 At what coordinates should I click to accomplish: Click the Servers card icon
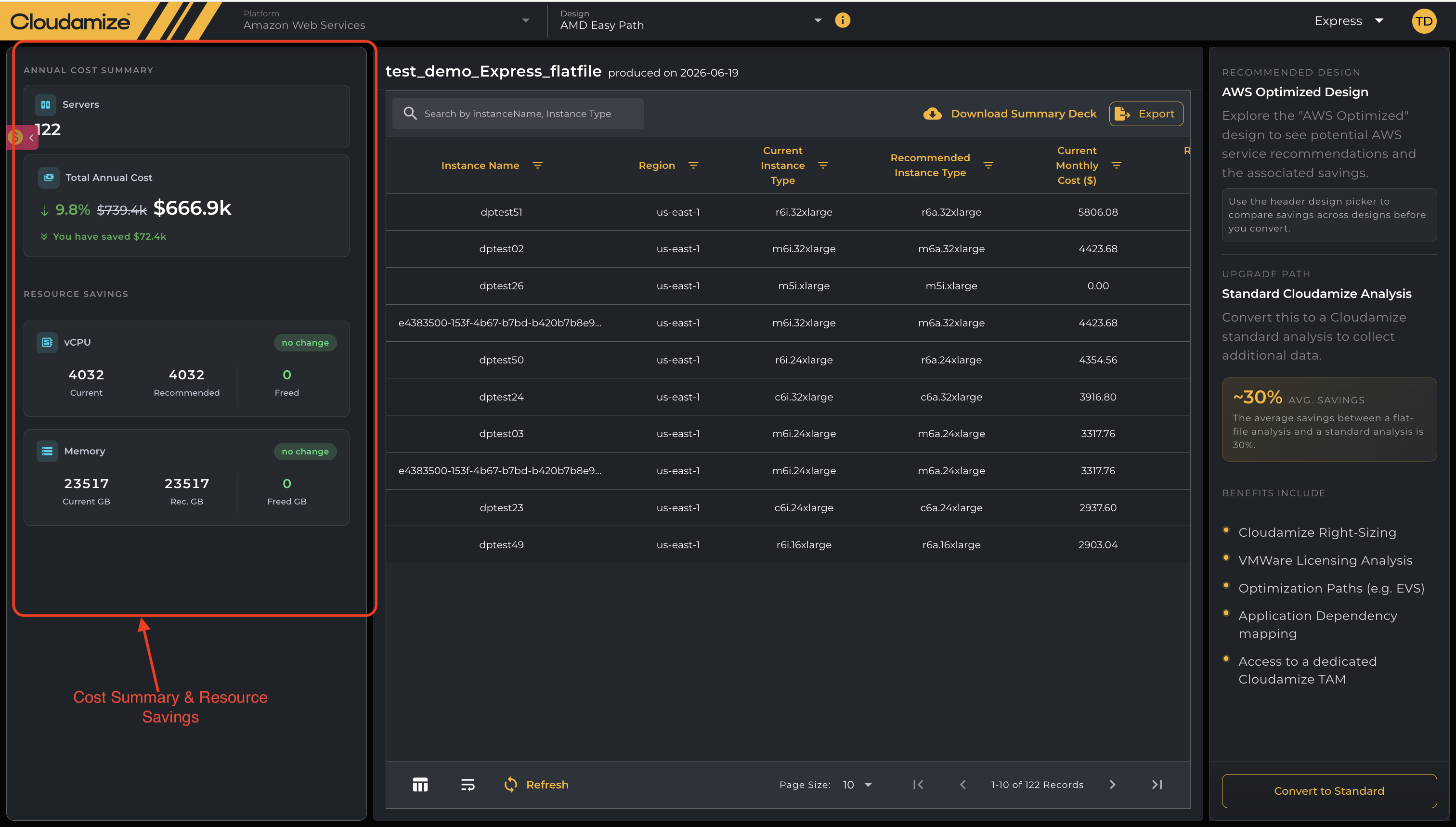click(x=45, y=104)
